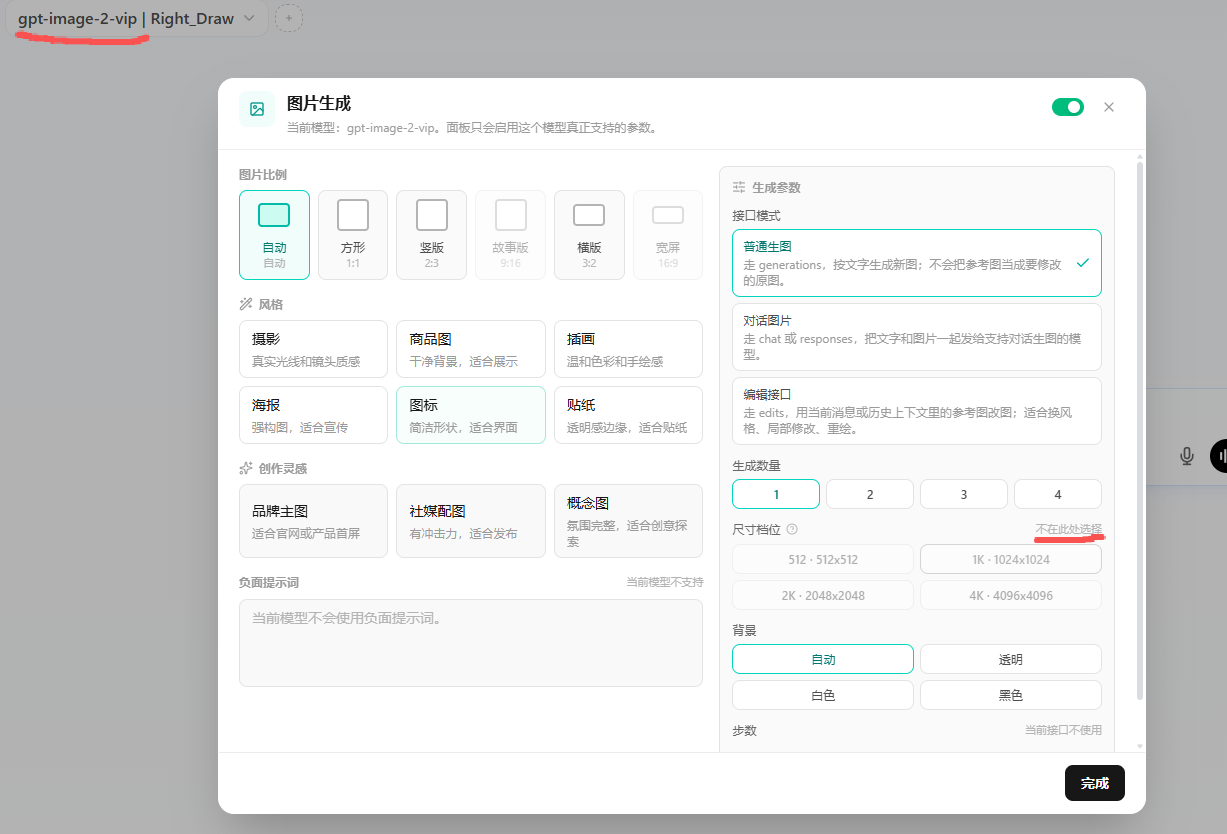Click the sliders icon beside 生成参数
This screenshot has height=834, width=1227.
739,187
